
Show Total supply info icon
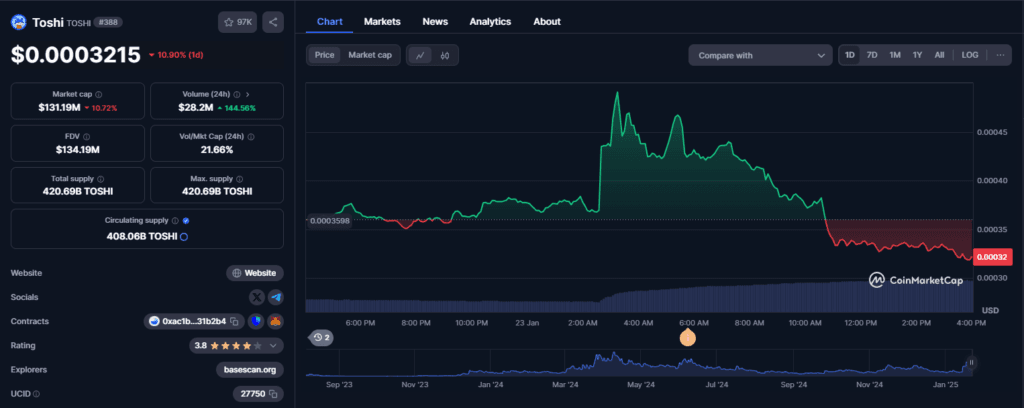101,179
